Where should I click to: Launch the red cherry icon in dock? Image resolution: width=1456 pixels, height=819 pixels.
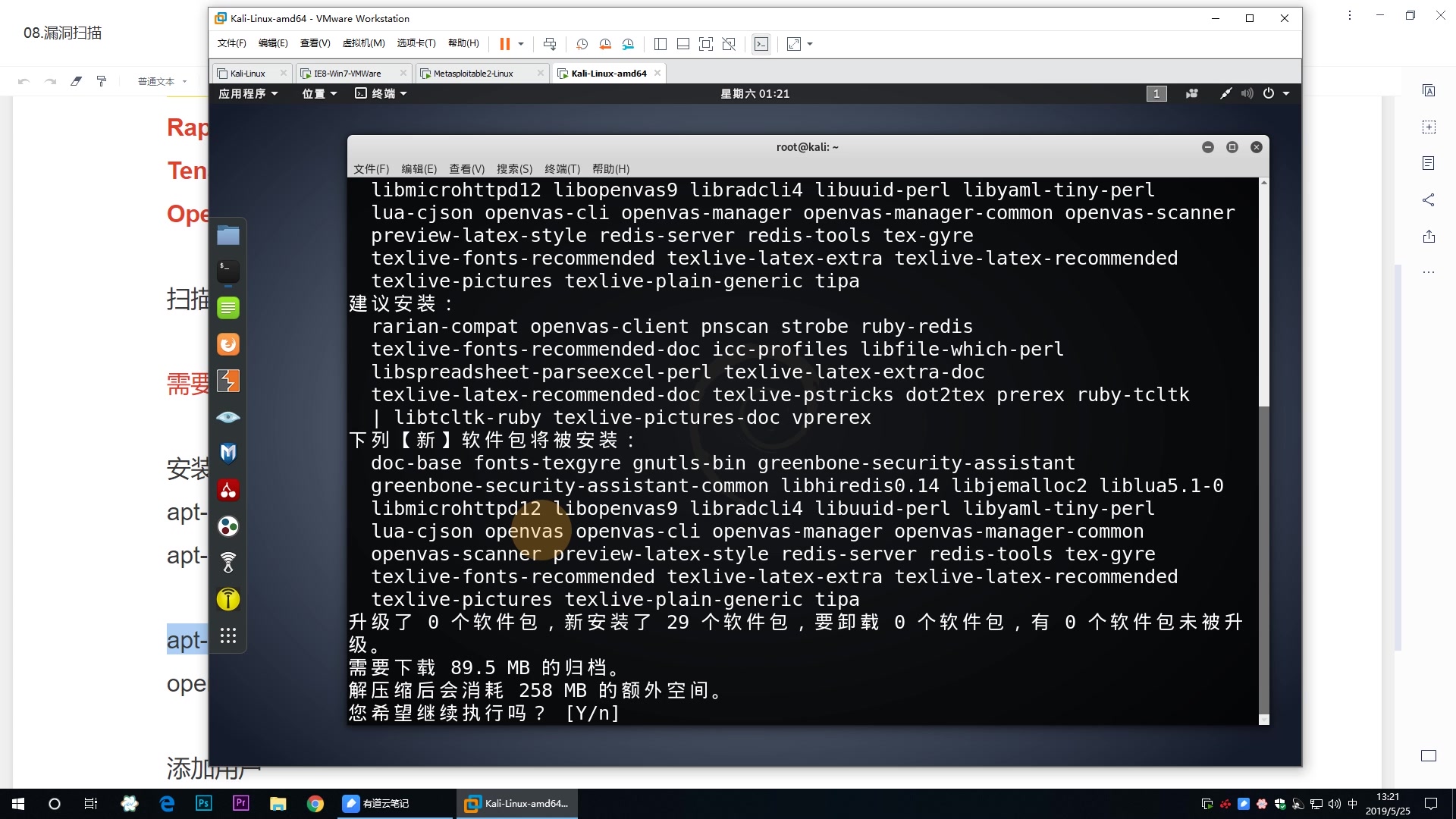coord(228,490)
